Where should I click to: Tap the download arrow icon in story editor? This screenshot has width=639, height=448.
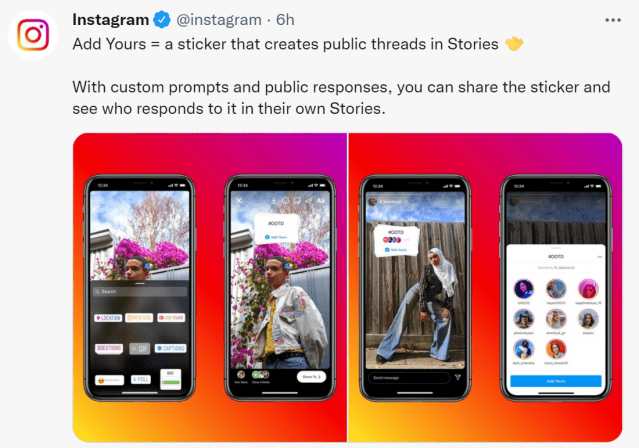[x=274, y=201]
